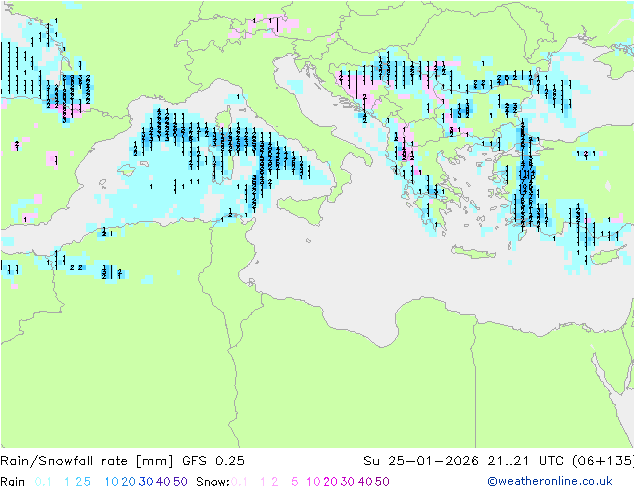Click the Rain/Snowfall rate [mm] title

click(x=87, y=461)
